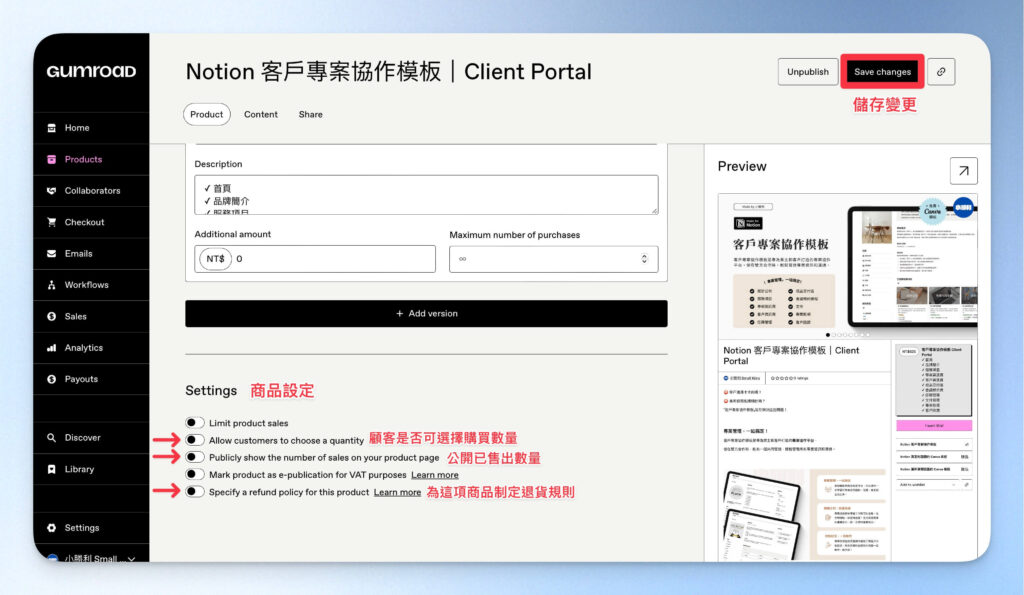Viewport: 1024px width, 595px height.
Task: Open Payouts in the sidebar
Action: tap(91, 379)
